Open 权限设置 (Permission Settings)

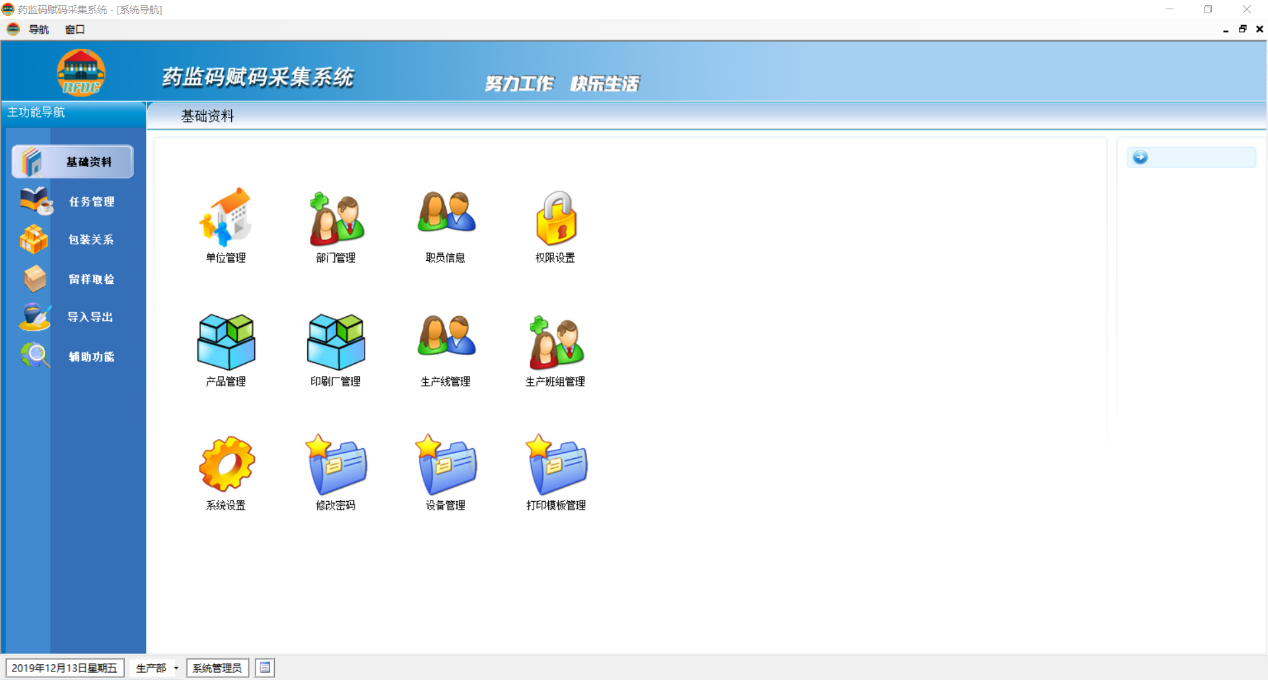(x=556, y=220)
